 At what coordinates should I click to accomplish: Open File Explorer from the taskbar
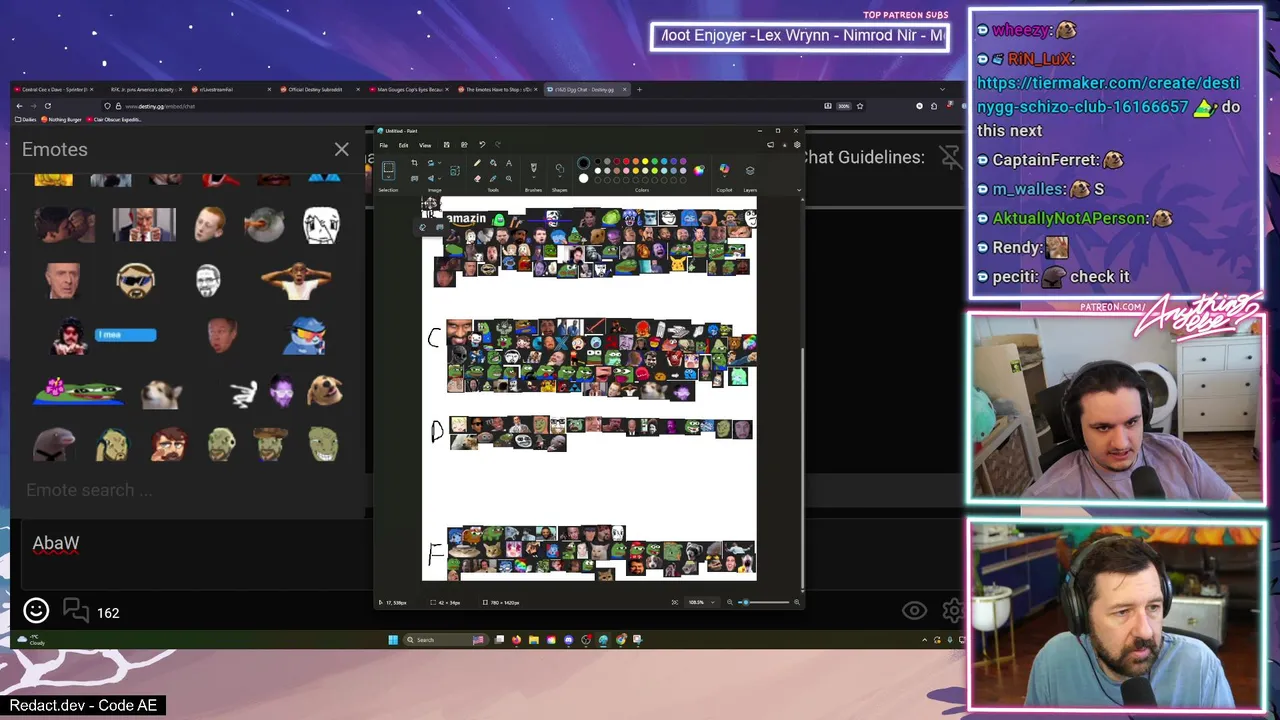point(534,640)
